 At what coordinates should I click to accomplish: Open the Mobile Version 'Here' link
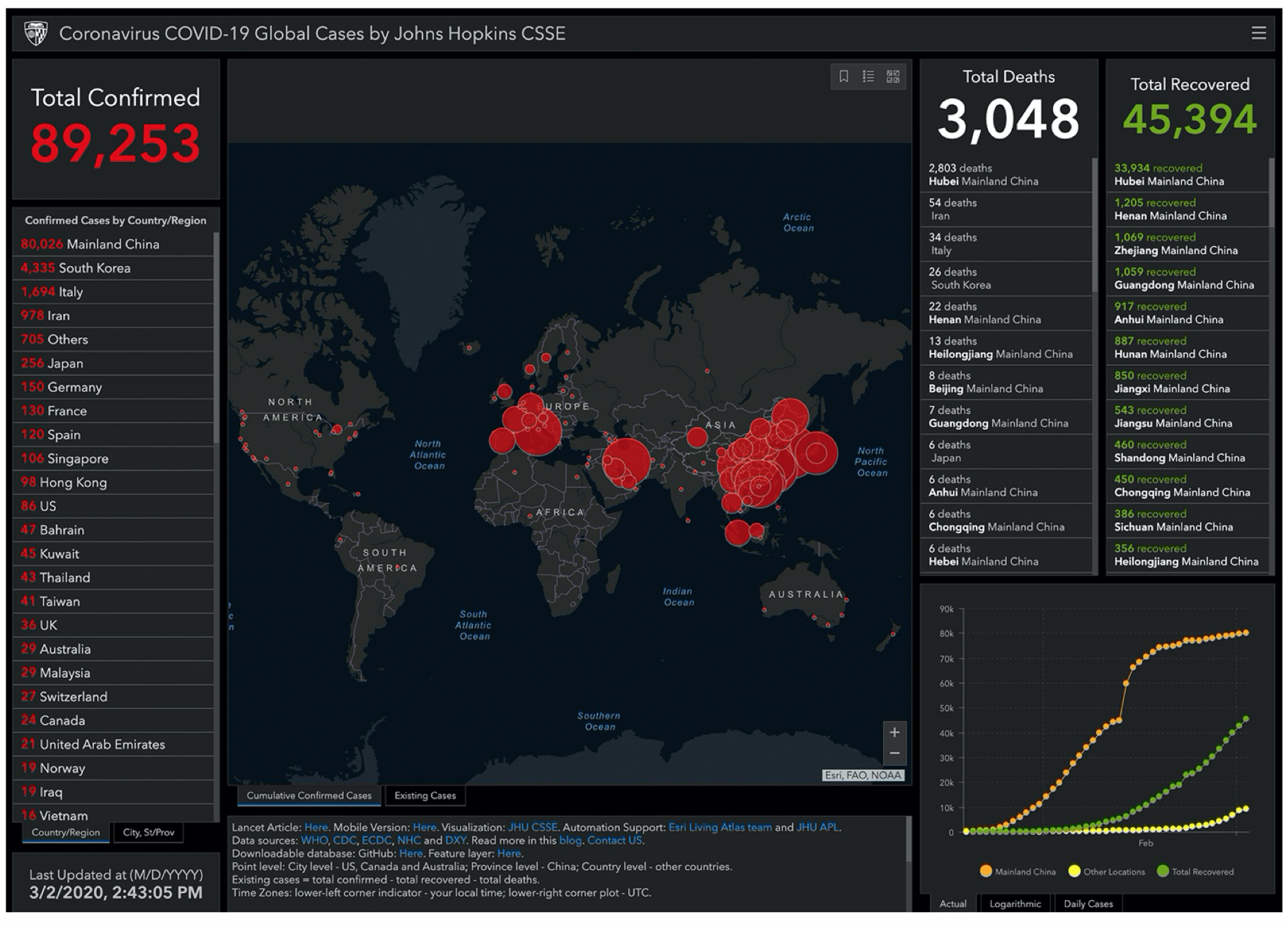pyautogui.click(x=425, y=827)
